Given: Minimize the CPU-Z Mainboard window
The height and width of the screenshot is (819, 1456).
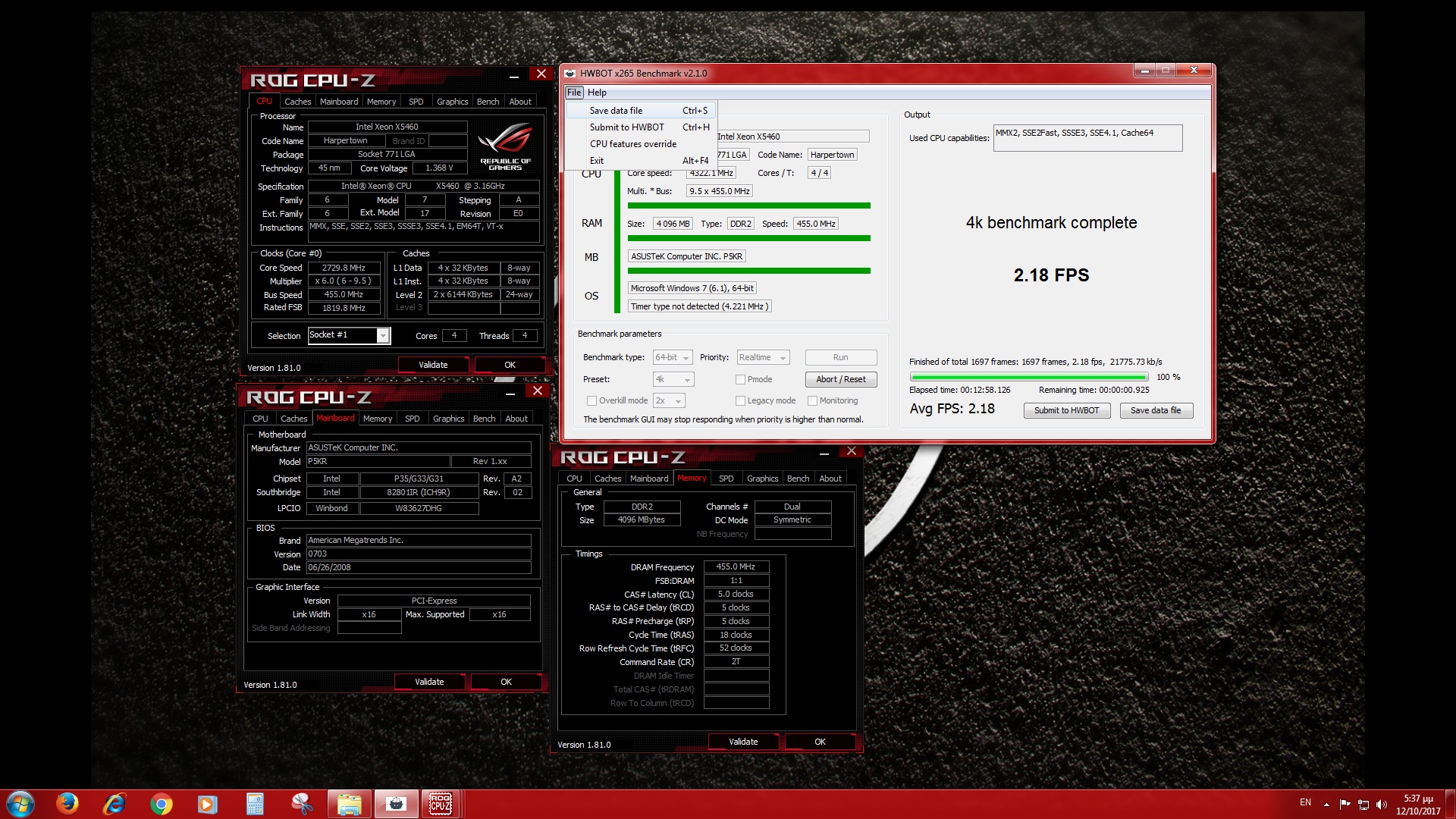Looking at the screenshot, I should (510, 392).
